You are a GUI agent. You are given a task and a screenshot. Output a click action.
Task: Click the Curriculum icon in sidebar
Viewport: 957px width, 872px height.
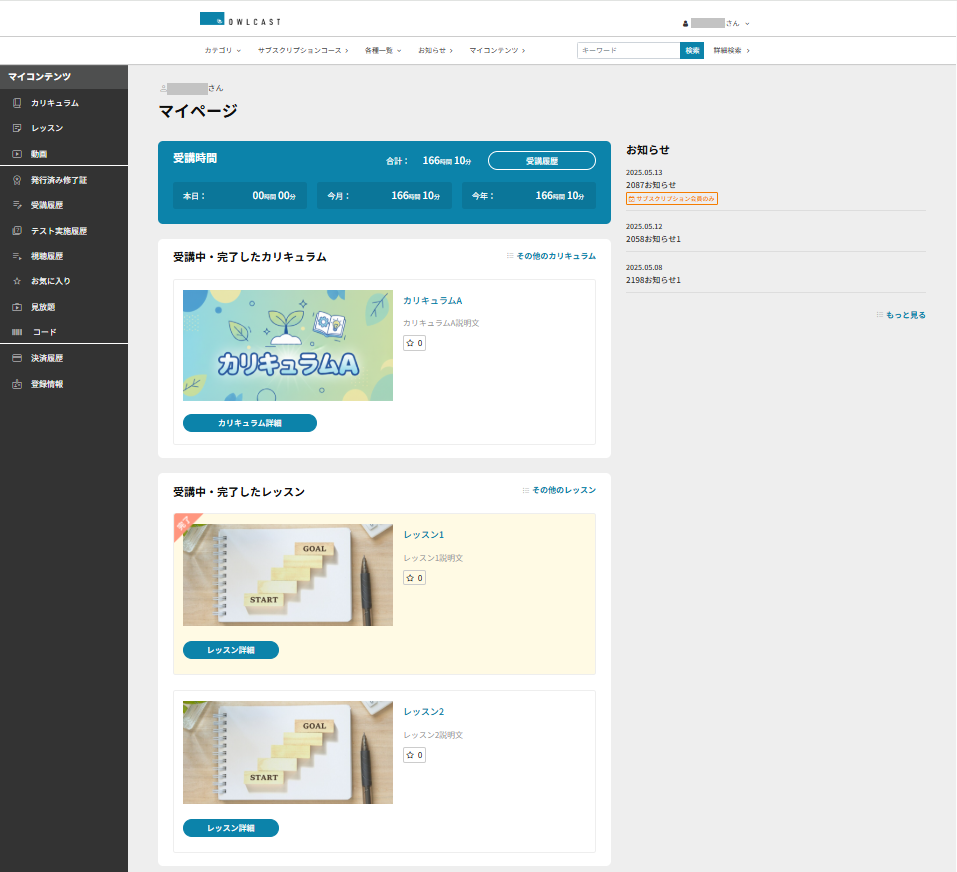(17, 103)
